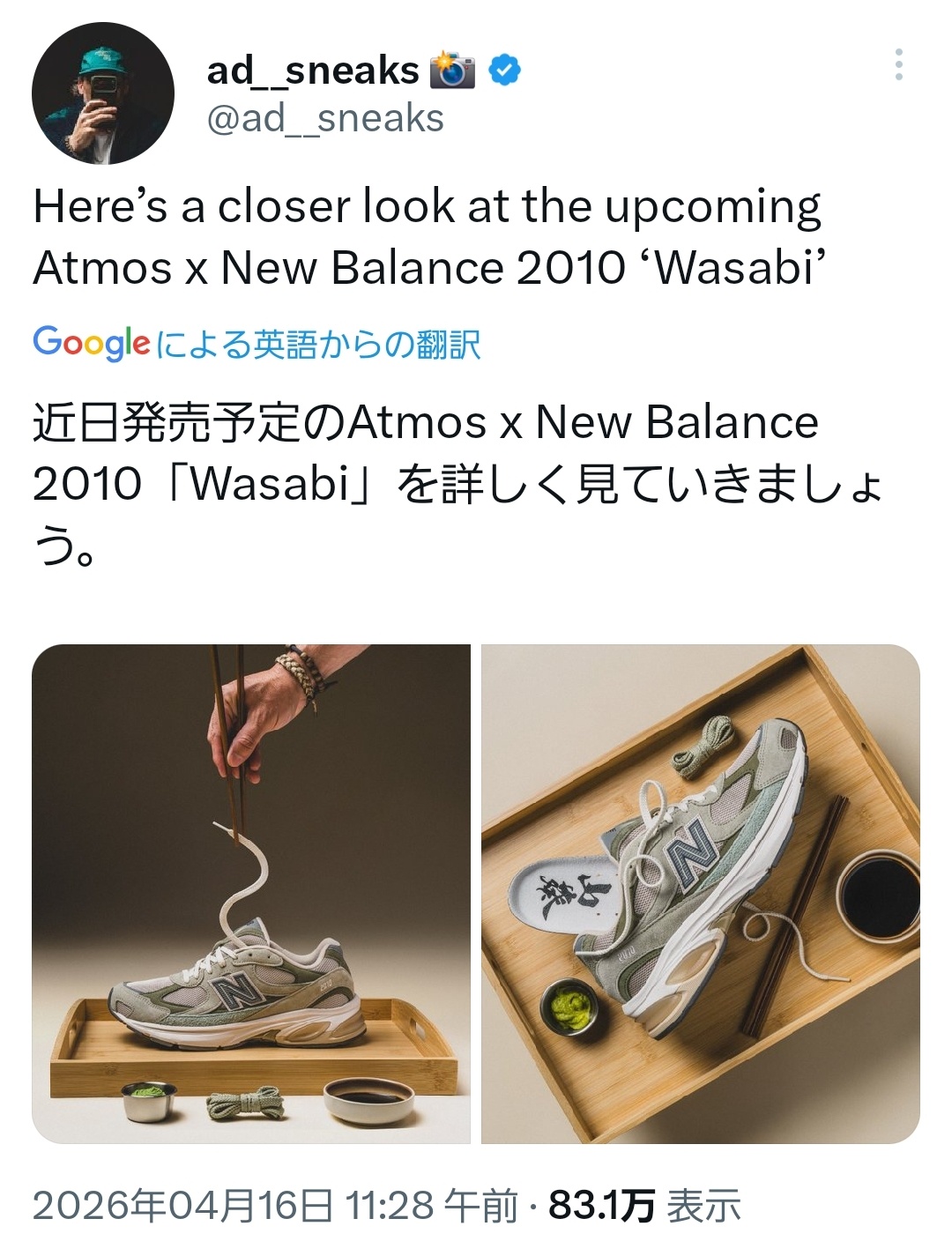Open the ad__sneaks profile avatar
This screenshot has width=952, height=1256.
point(103,93)
